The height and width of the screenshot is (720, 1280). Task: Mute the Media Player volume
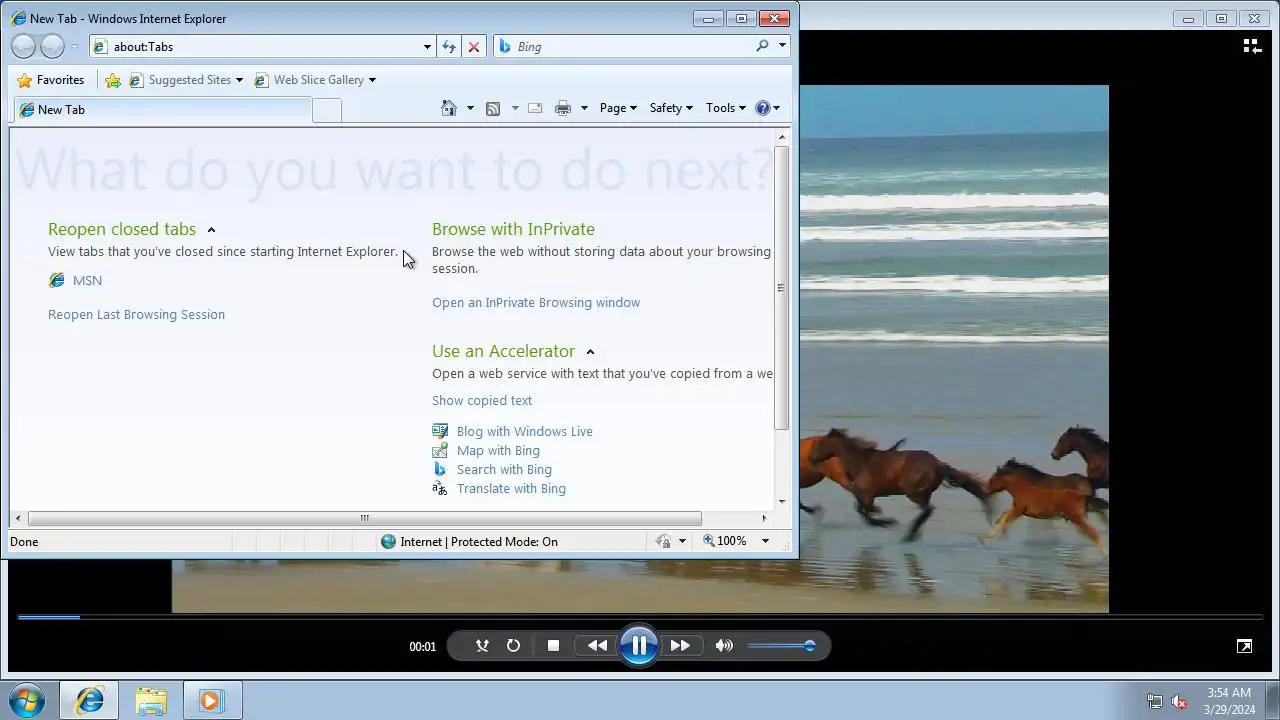(x=724, y=646)
